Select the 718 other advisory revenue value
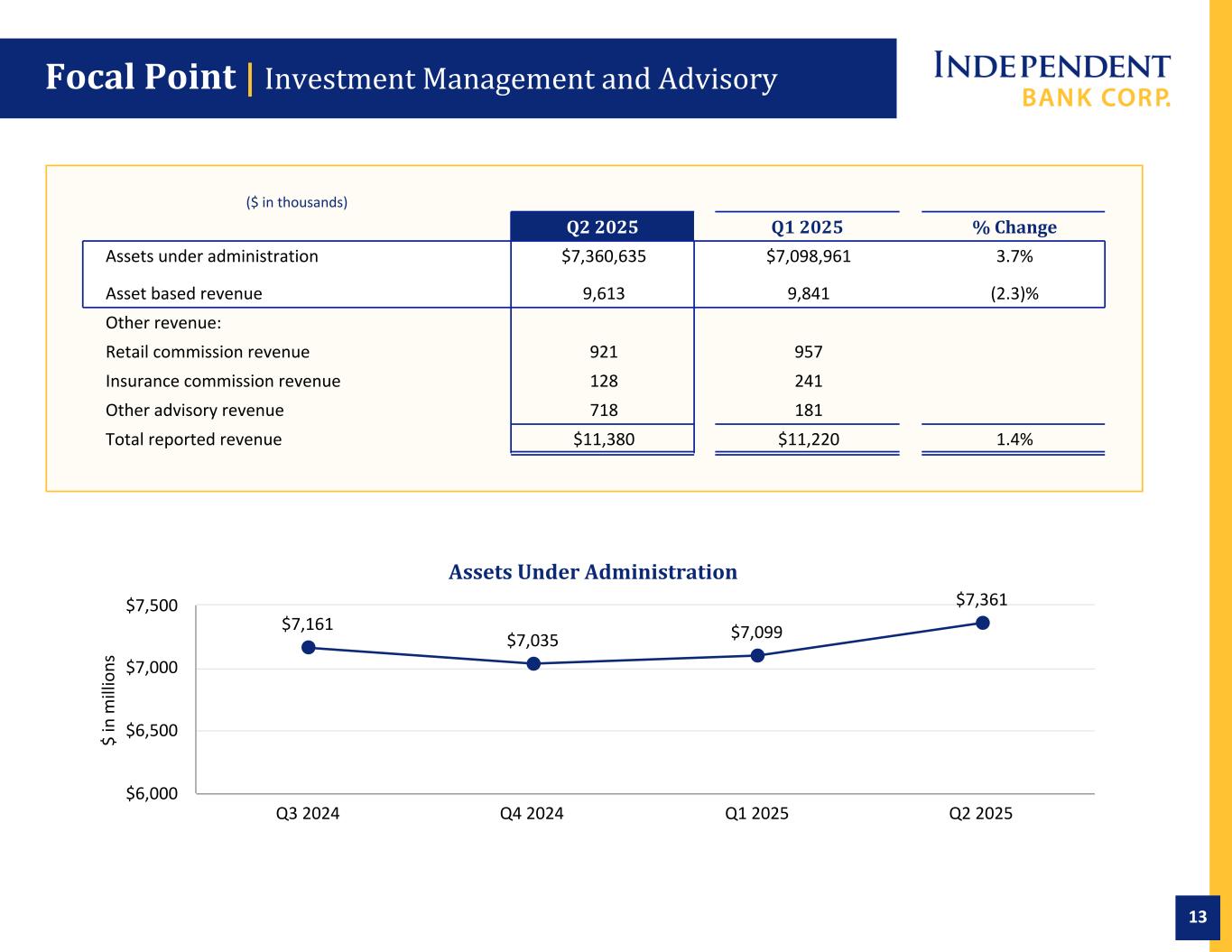The height and width of the screenshot is (952, 1232). pos(604,411)
